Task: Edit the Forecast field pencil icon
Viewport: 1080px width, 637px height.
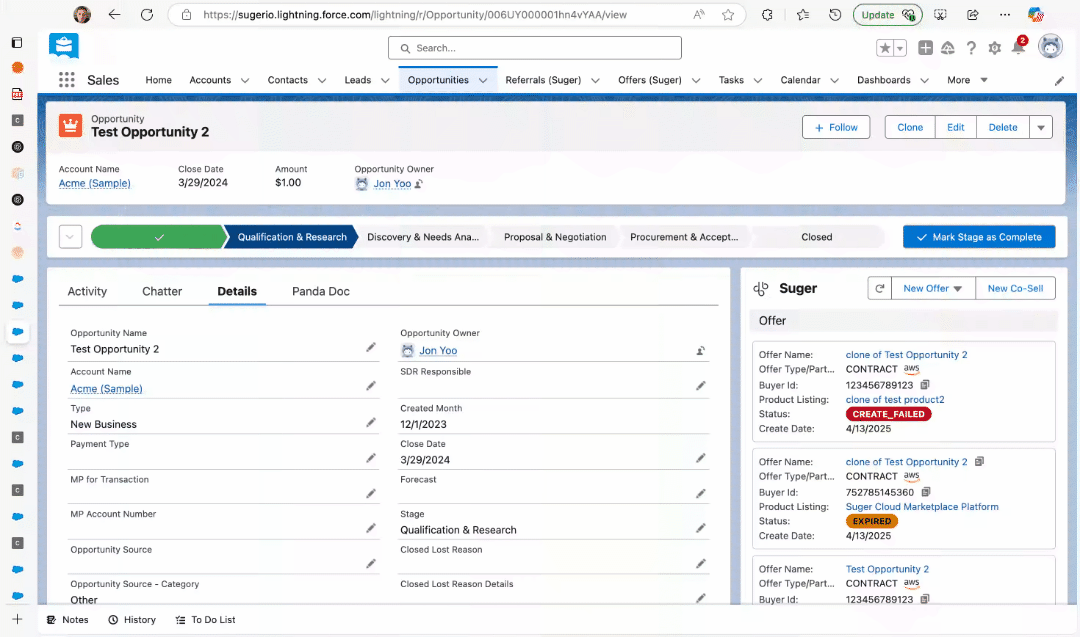Action: [x=700, y=493]
